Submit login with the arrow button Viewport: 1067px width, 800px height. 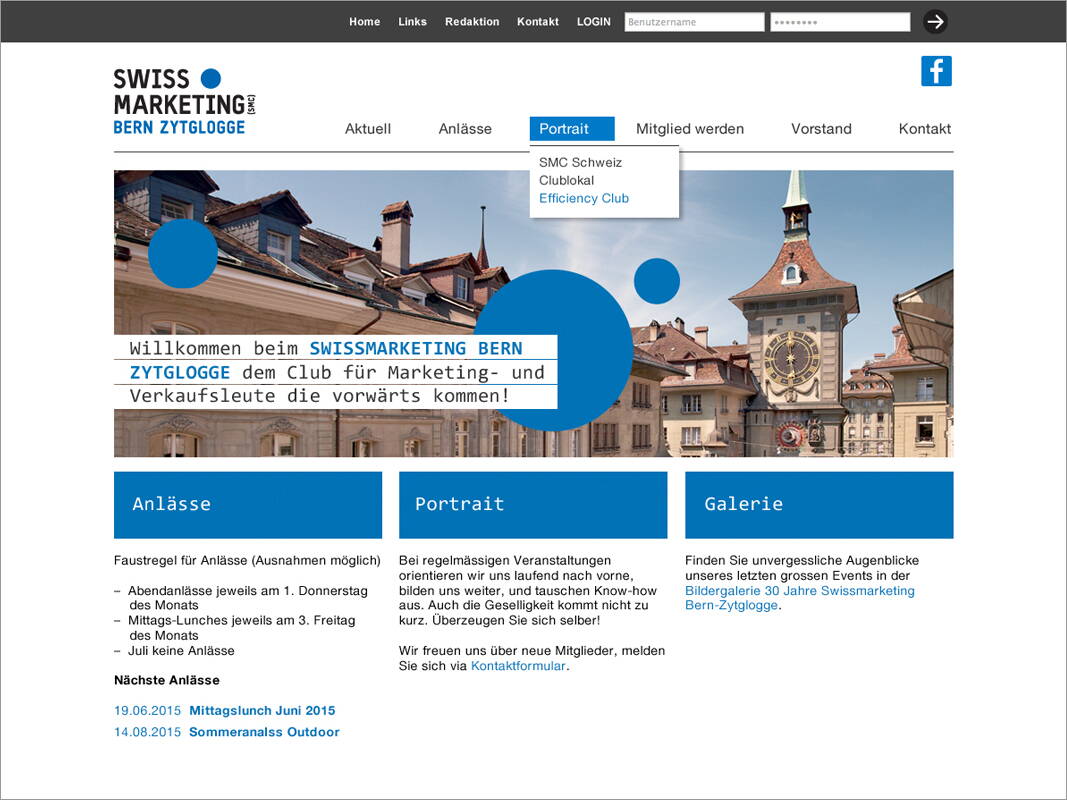(x=935, y=22)
